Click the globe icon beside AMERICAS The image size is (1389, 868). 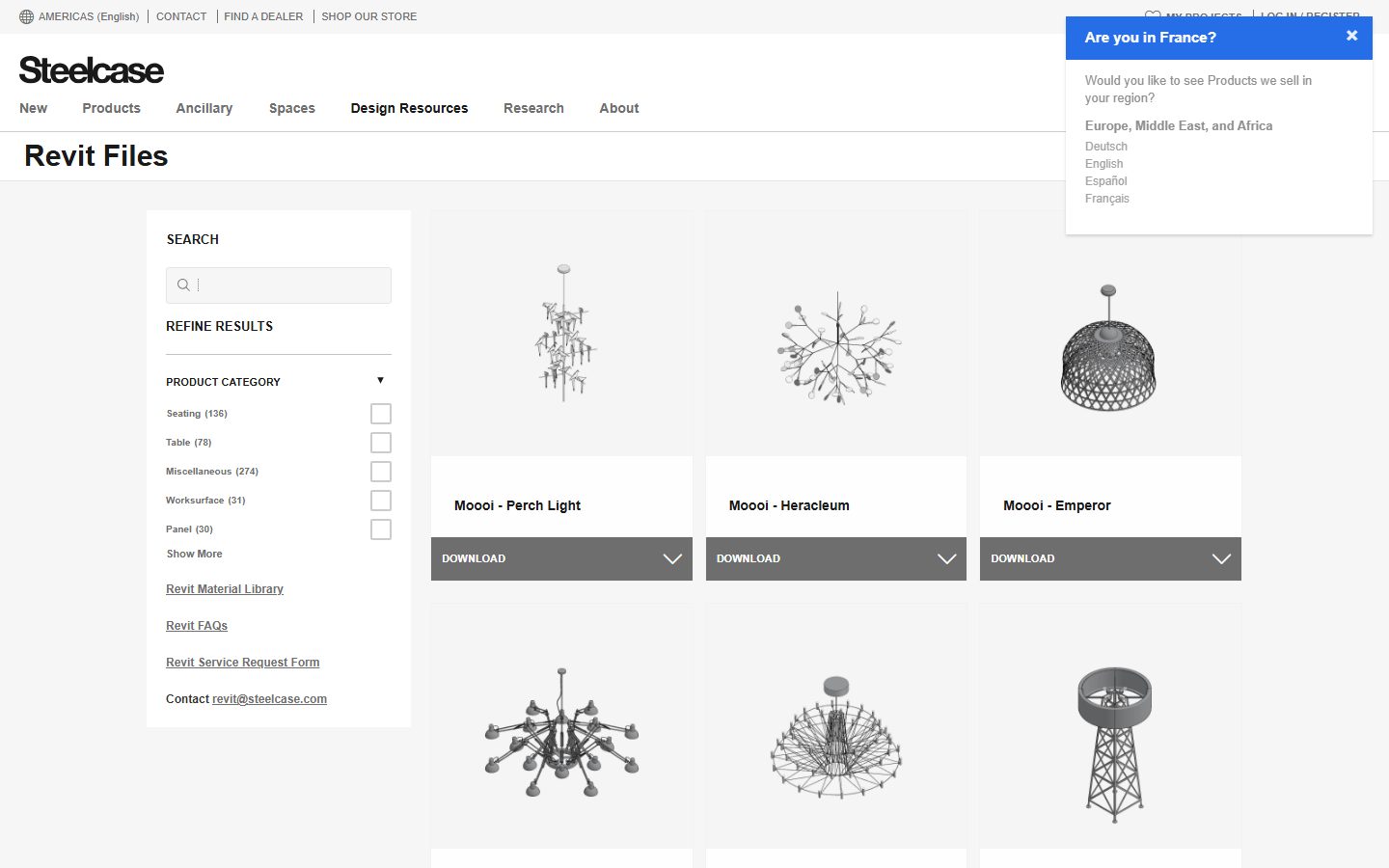(x=26, y=16)
